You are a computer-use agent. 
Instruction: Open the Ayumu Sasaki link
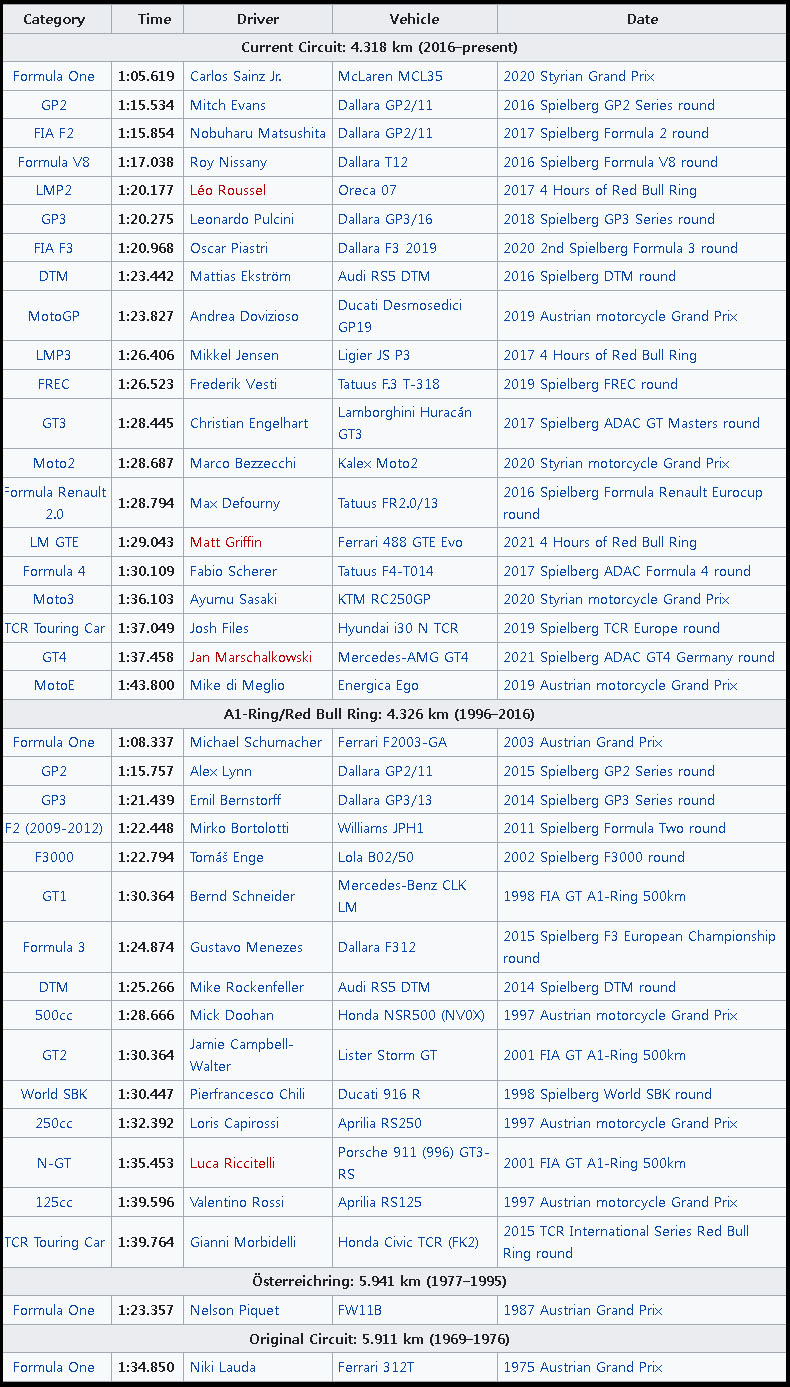pos(233,599)
